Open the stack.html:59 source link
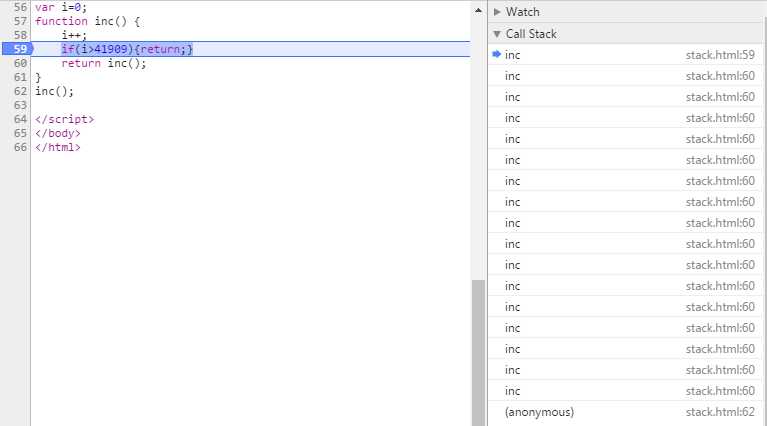Screen dimensions: 767x426 click(x=720, y=55)
